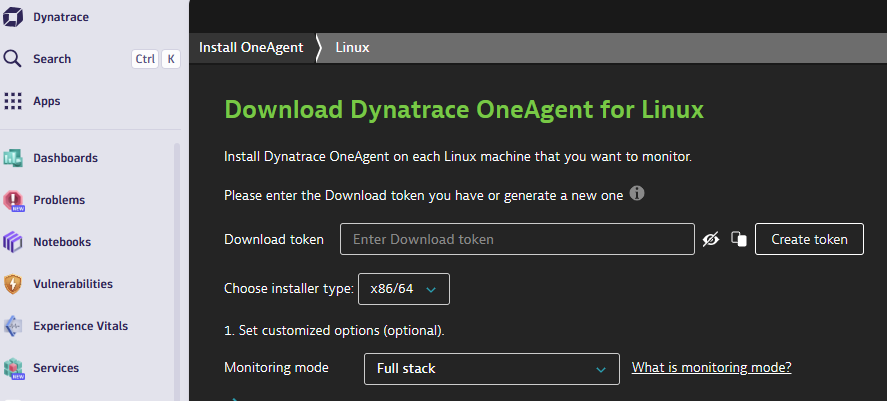Click the Install OneAgent breadcrumb
The height and width of the screenshot is (401, 887).
pos(251,48)
